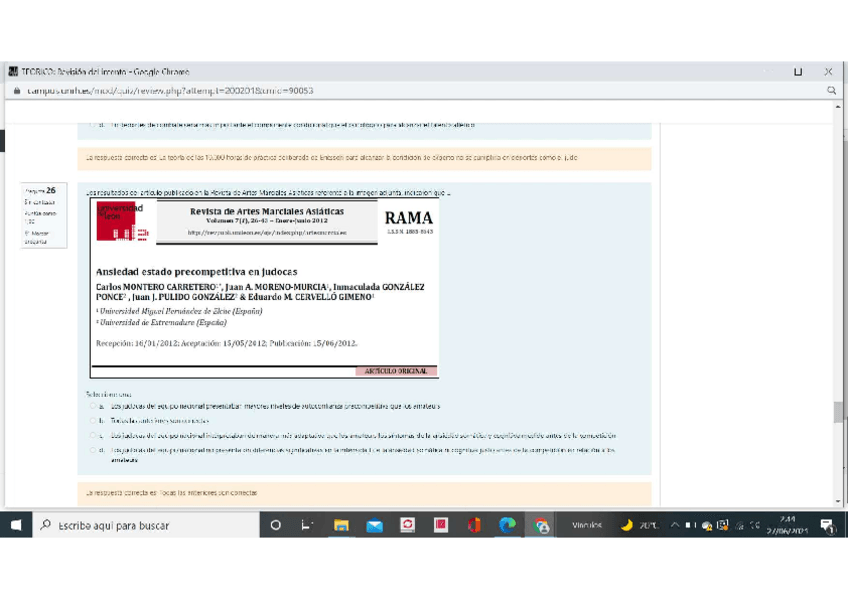
Task: Click the padlock icon in address bar
Action: (x=17, y=91)
